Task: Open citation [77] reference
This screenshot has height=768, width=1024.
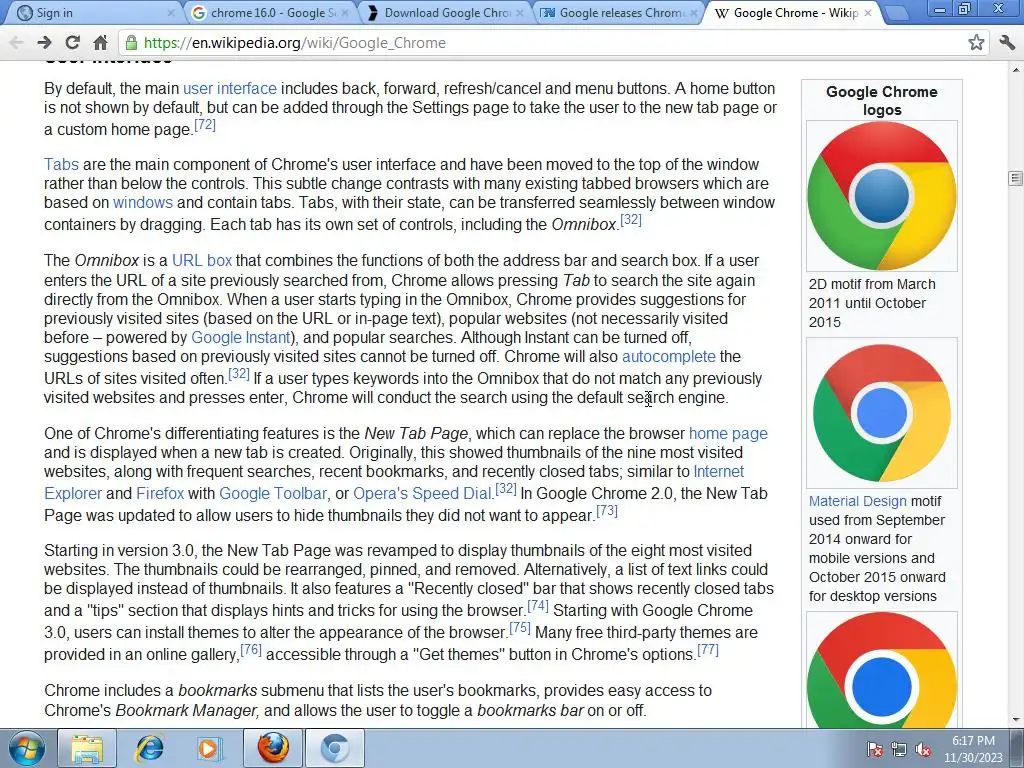Action: (708, 649)
